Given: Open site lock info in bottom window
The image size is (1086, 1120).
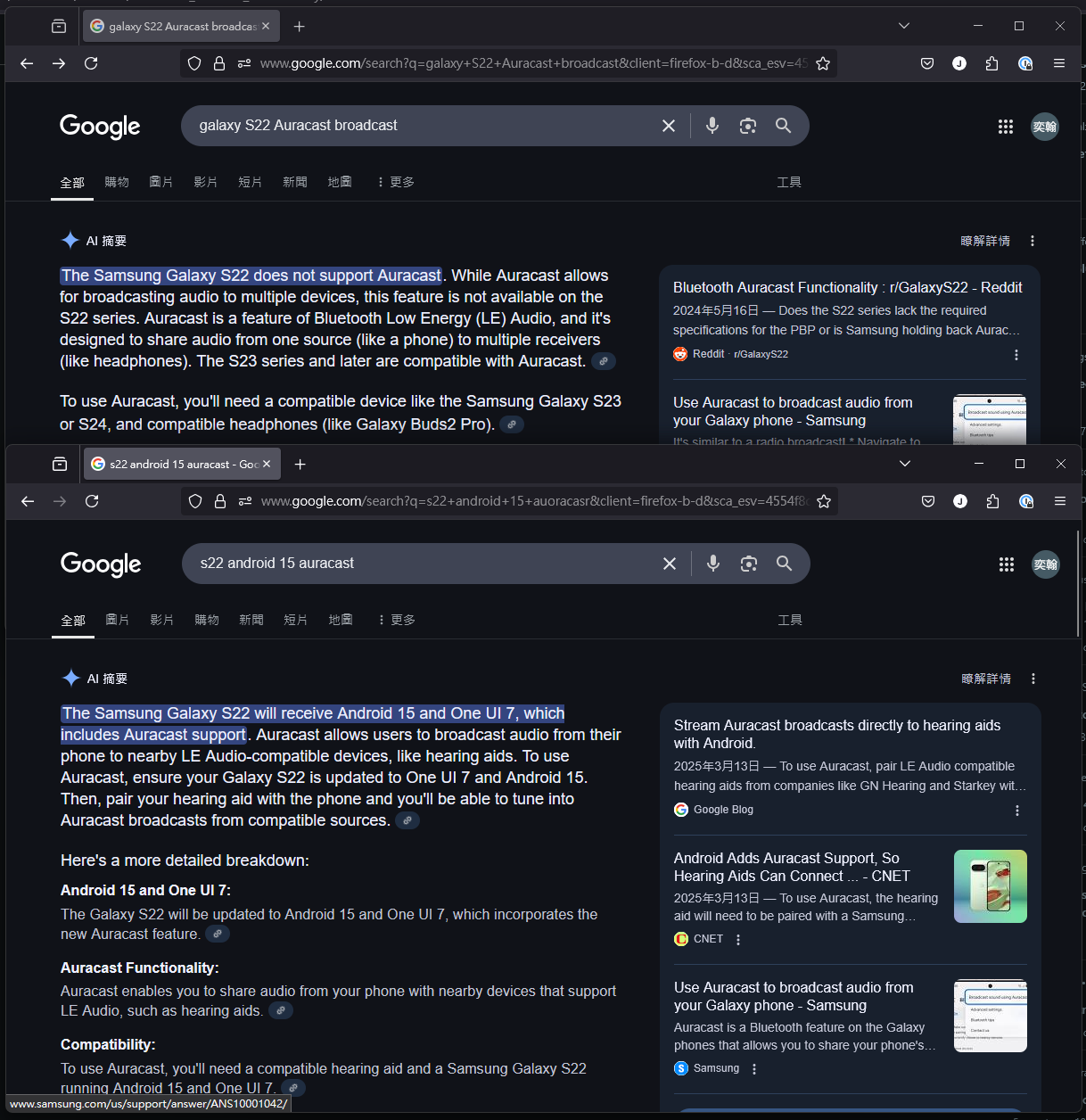Looking at the screenshot, I should (220, 501).
